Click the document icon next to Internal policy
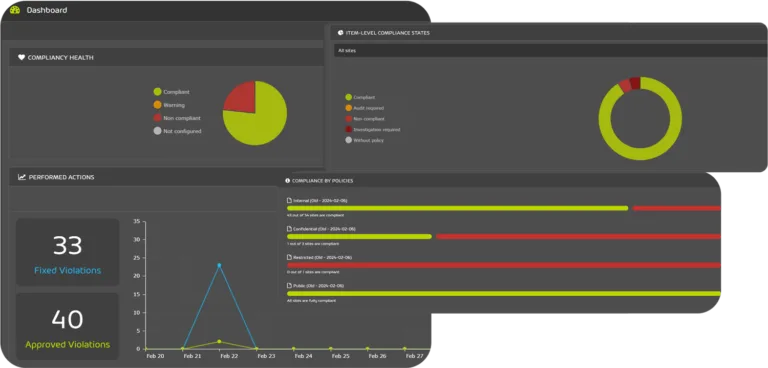Viewport: 768px width, 368px height. click(289, 200)
